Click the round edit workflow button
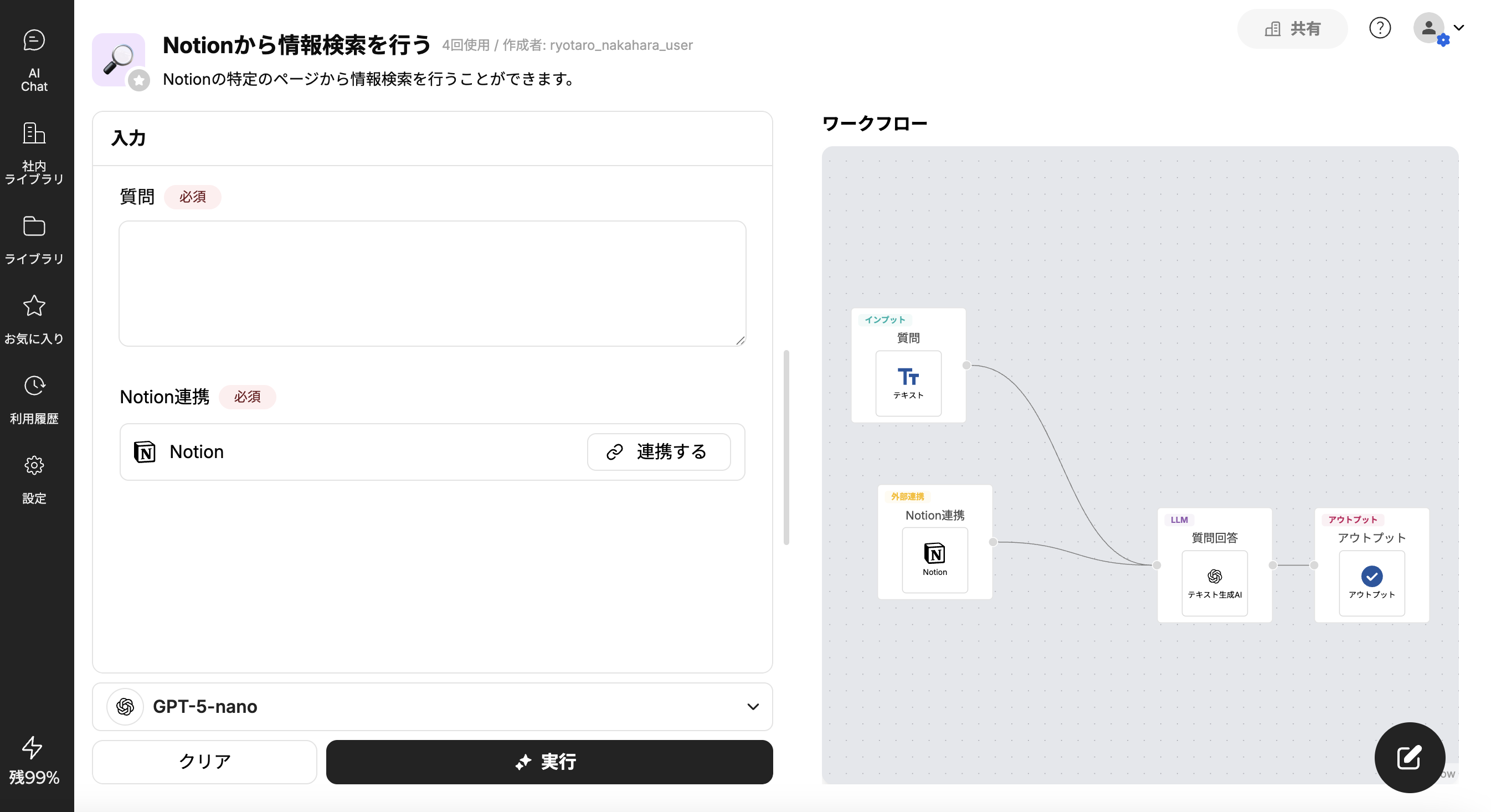This screenshot has height=812, width=1491. (x=1409, y=757)
